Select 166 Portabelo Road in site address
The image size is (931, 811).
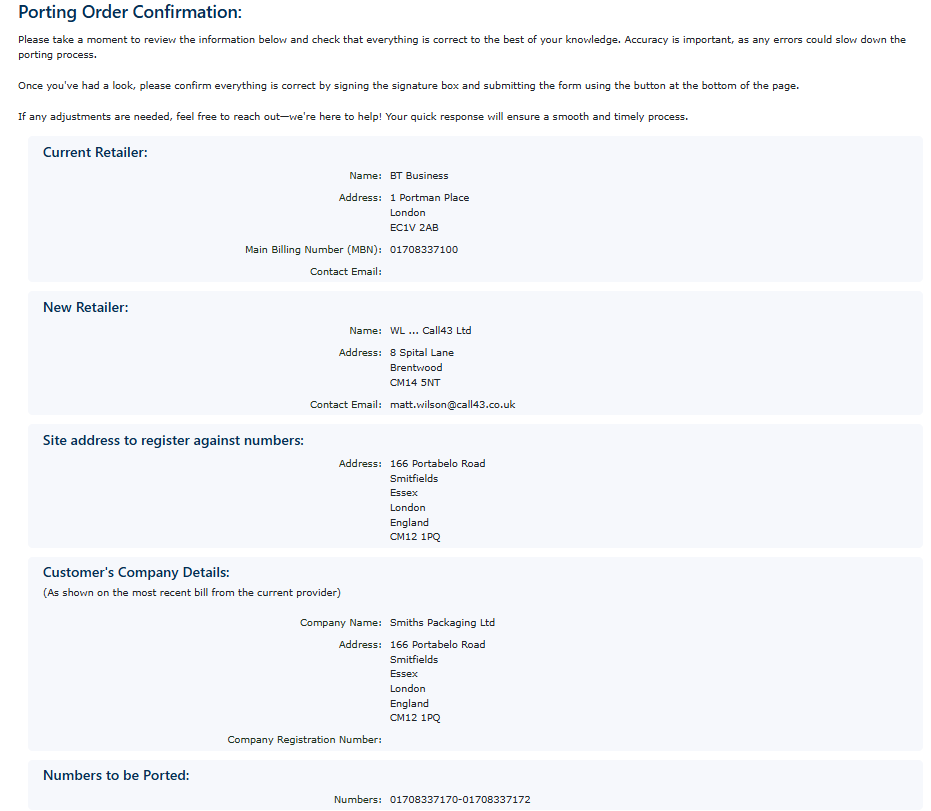point(437,464)
